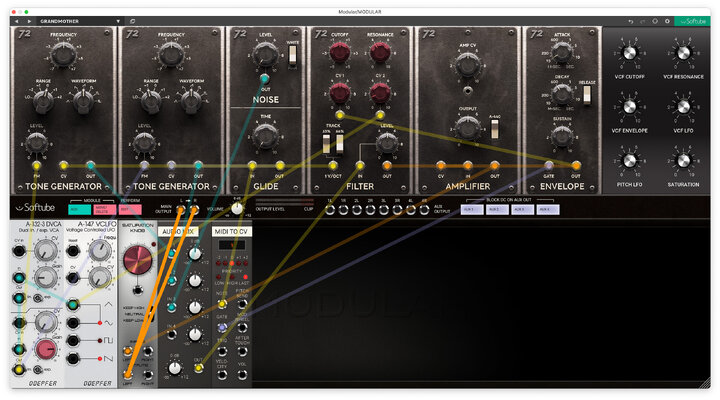Screen dimensions: 720x400
Task: Click the undo icon in the top bar
Action: [630, 21]
